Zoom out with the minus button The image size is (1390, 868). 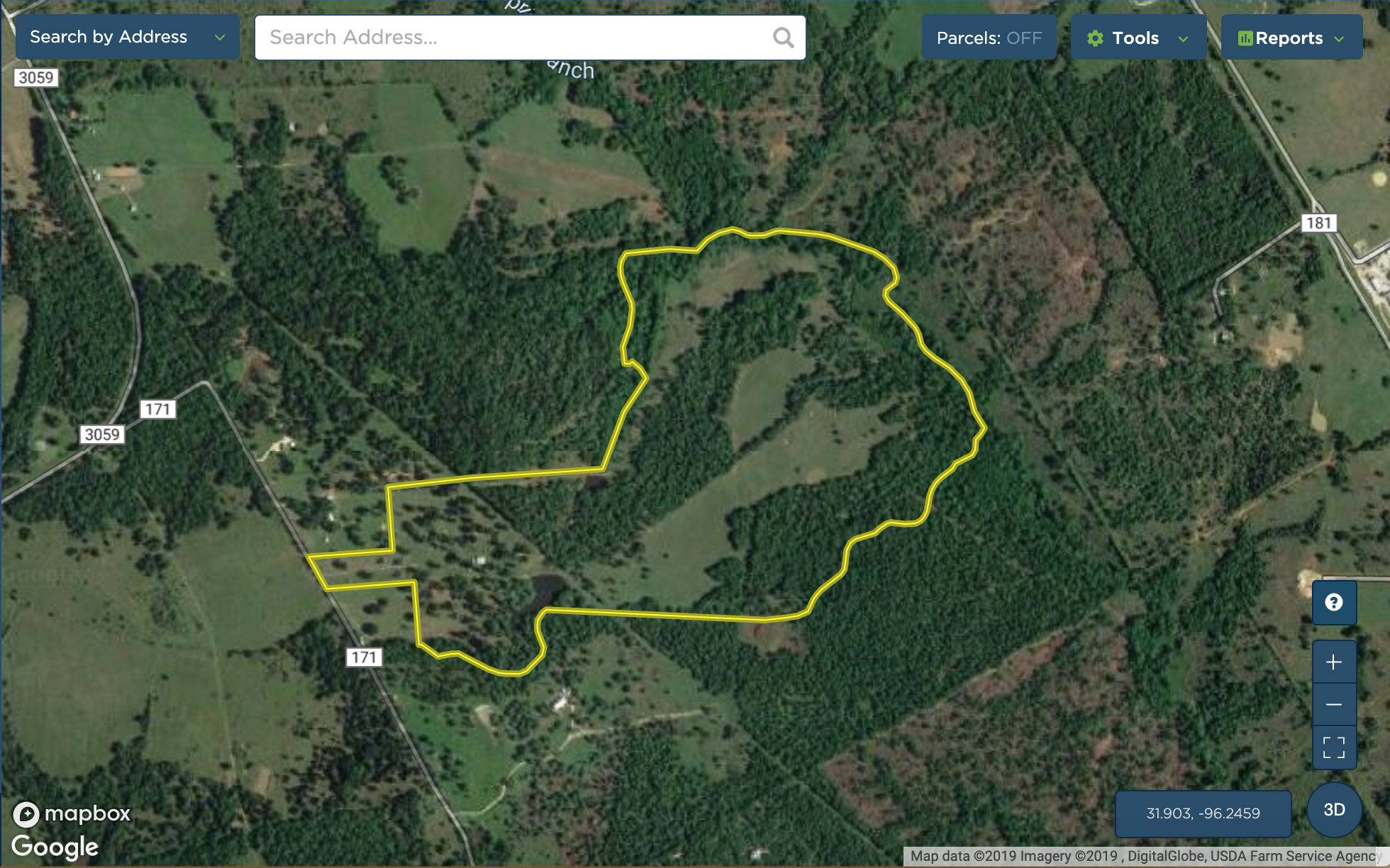(1334, 705)
